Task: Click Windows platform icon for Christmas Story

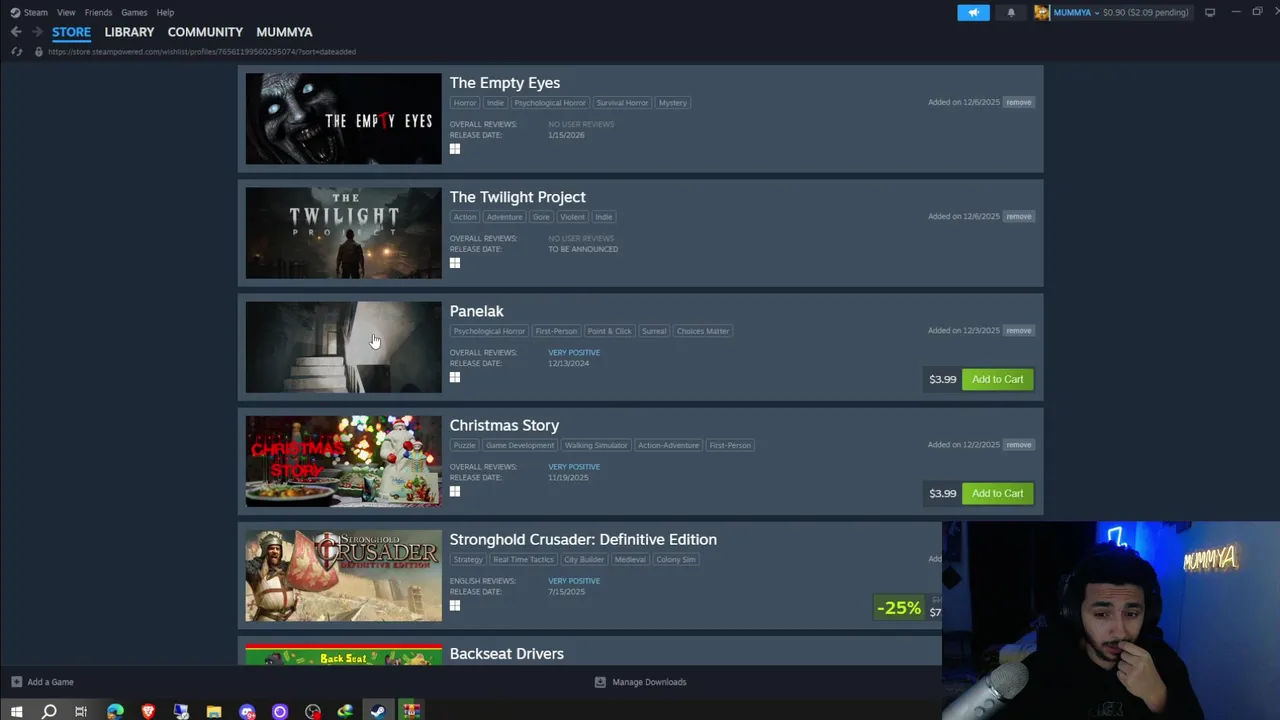Action: point(455,491)
